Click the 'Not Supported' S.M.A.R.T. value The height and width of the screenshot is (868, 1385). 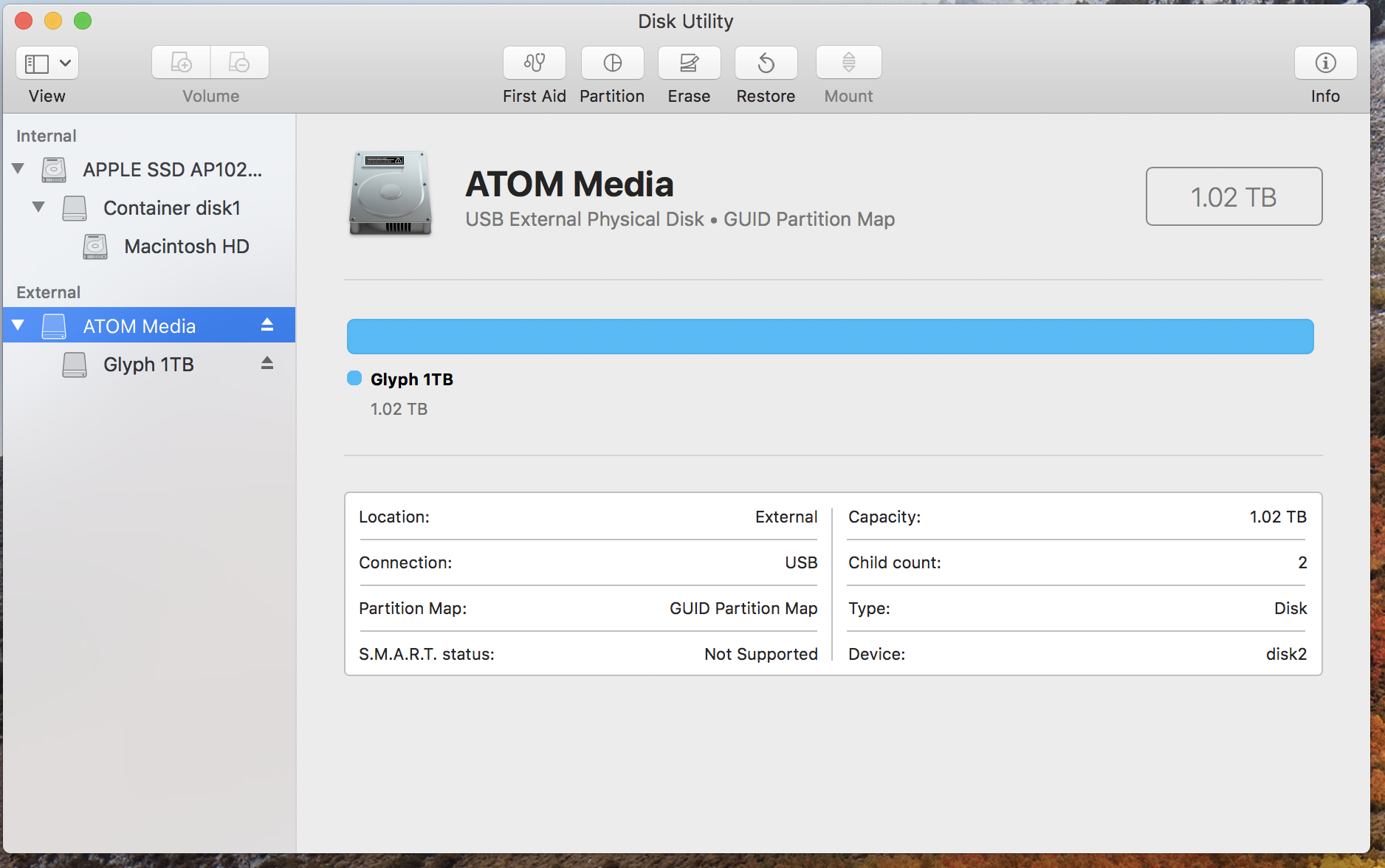[761, 655]
